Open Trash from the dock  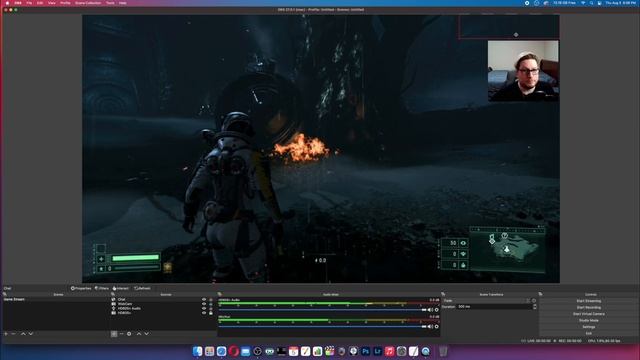click(x=443, y=351)
